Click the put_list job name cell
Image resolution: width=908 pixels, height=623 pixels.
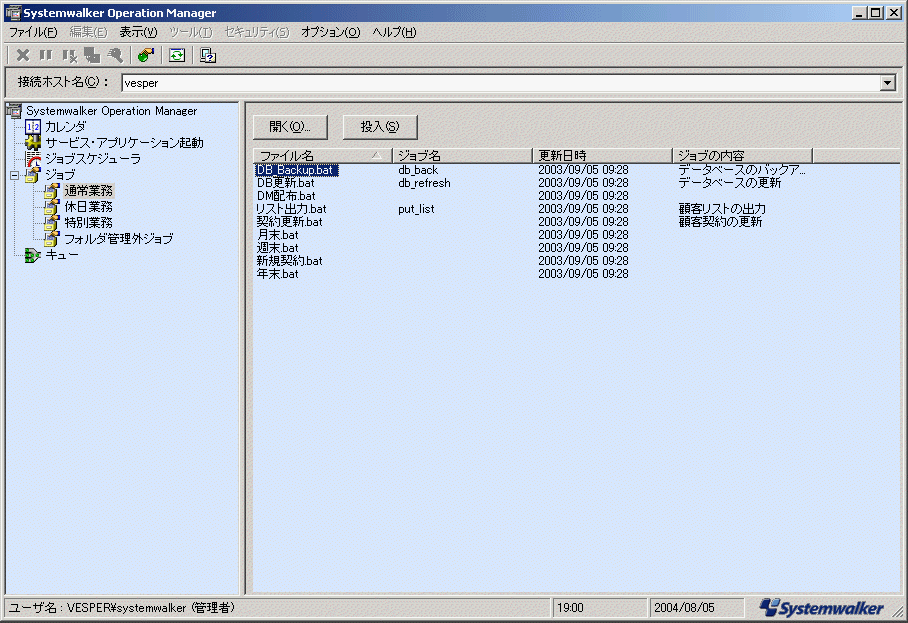tap(416, 209)
